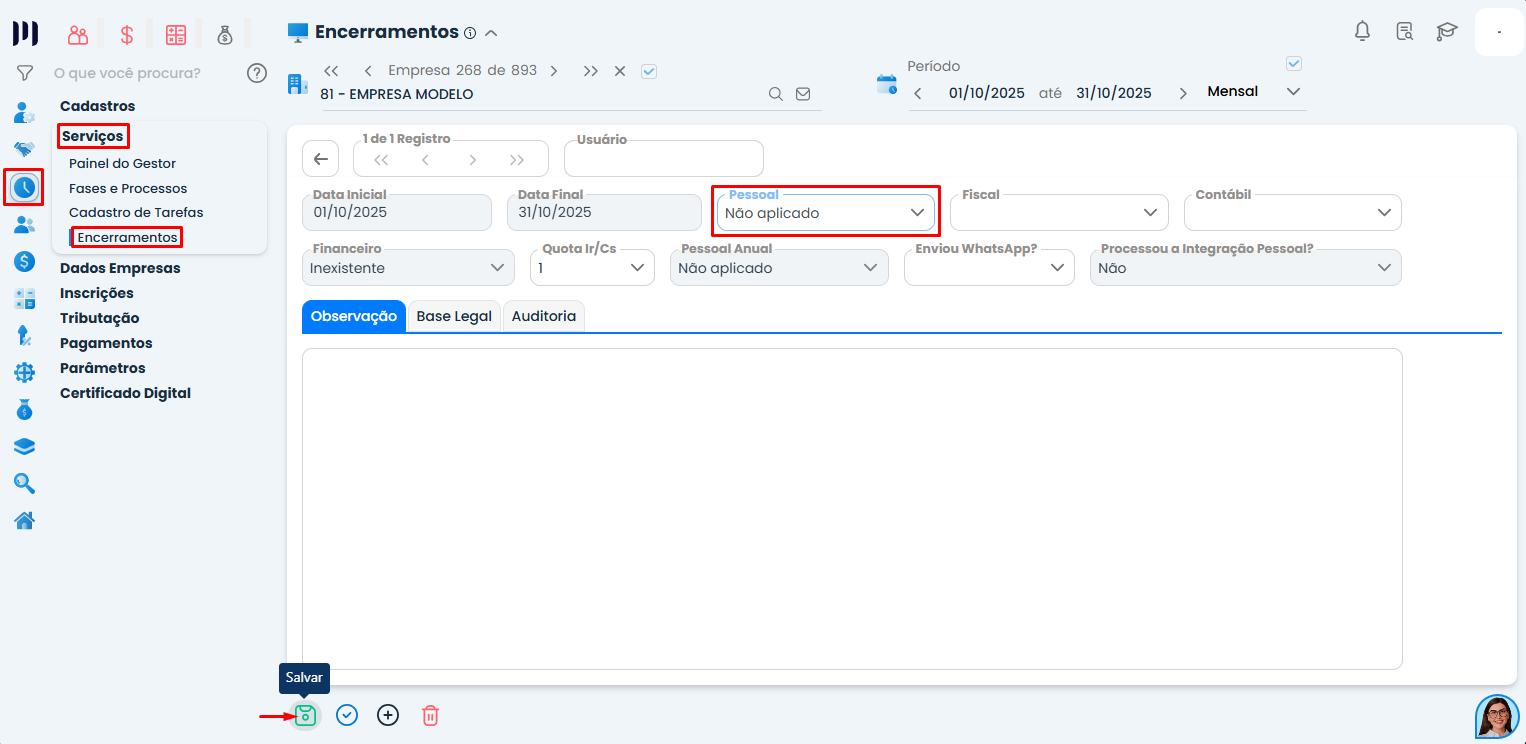Screen dimensions: 1526x744
Task: Click the Usuário input field
Action: 664,159
